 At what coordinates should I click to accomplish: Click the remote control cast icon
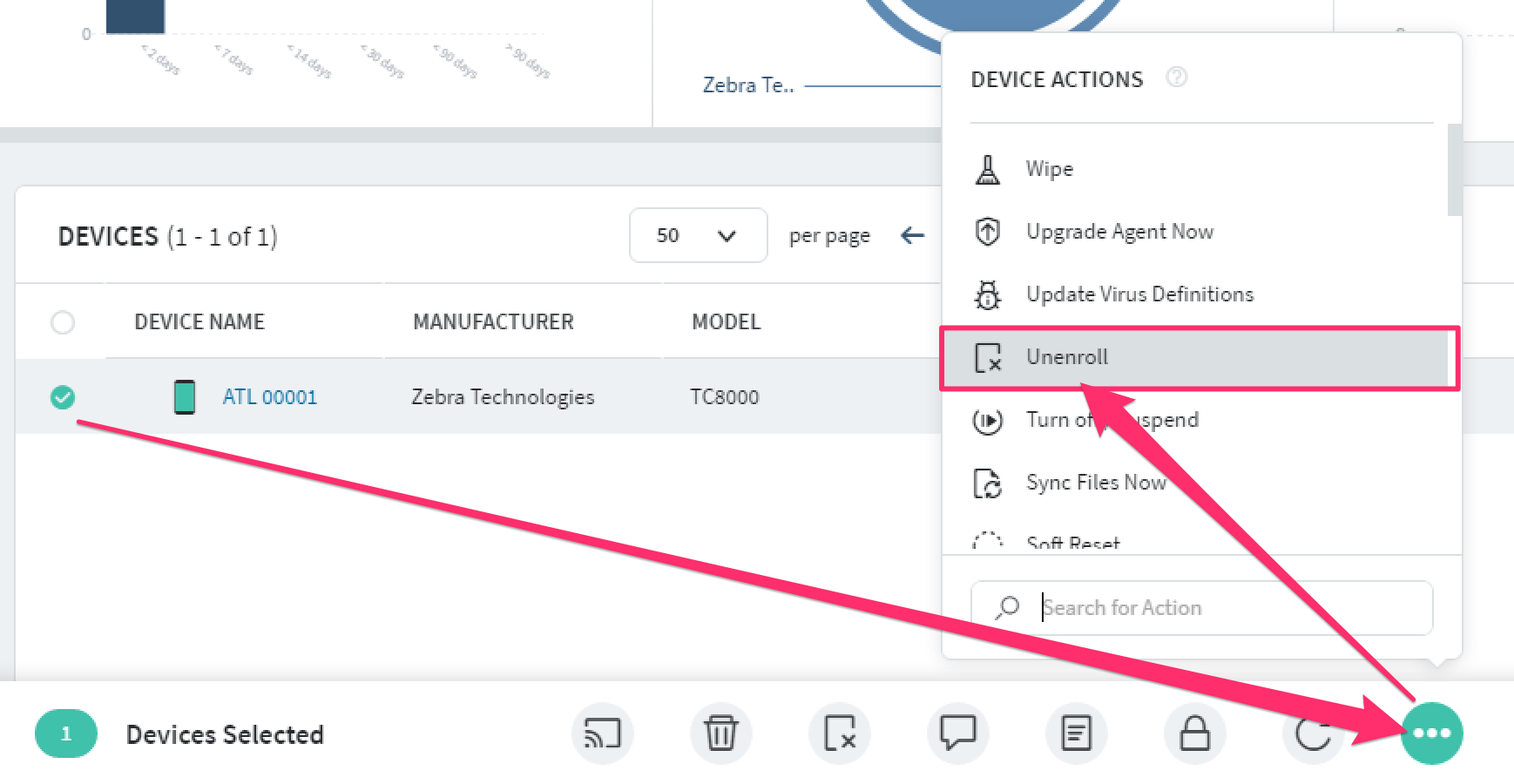point(602,733)
